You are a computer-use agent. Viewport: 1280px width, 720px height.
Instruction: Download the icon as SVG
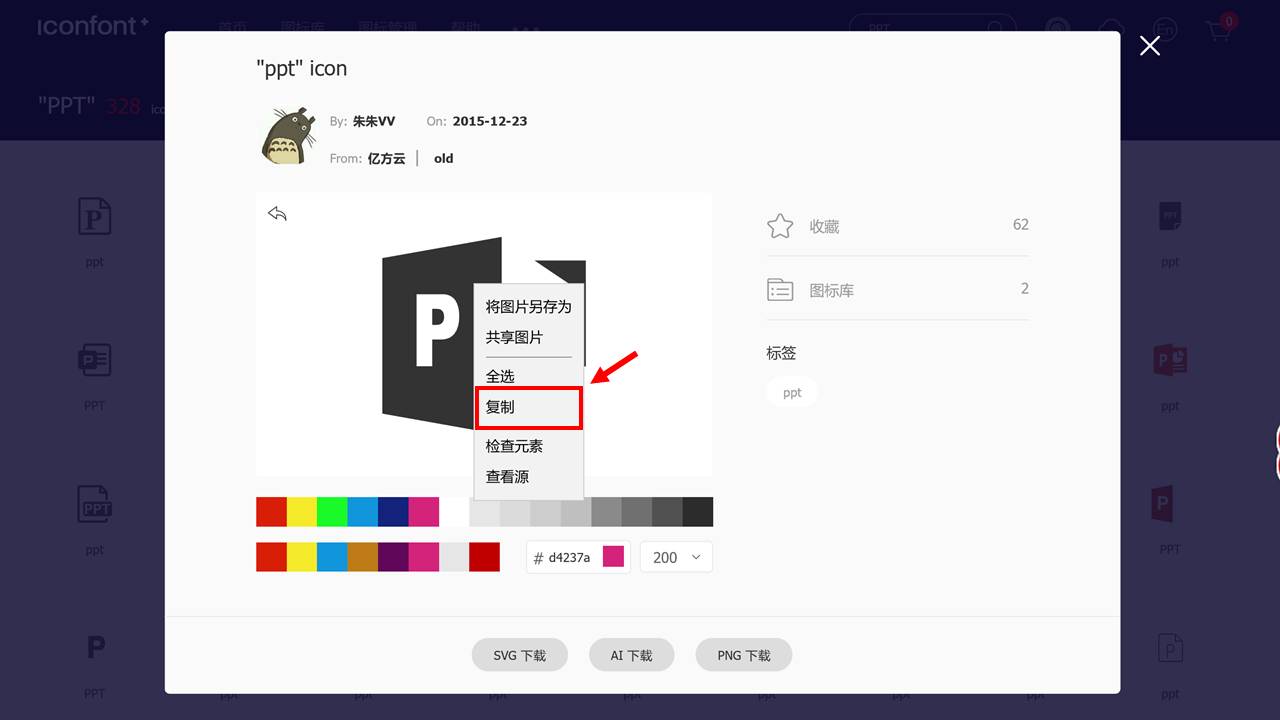point(520,655)
